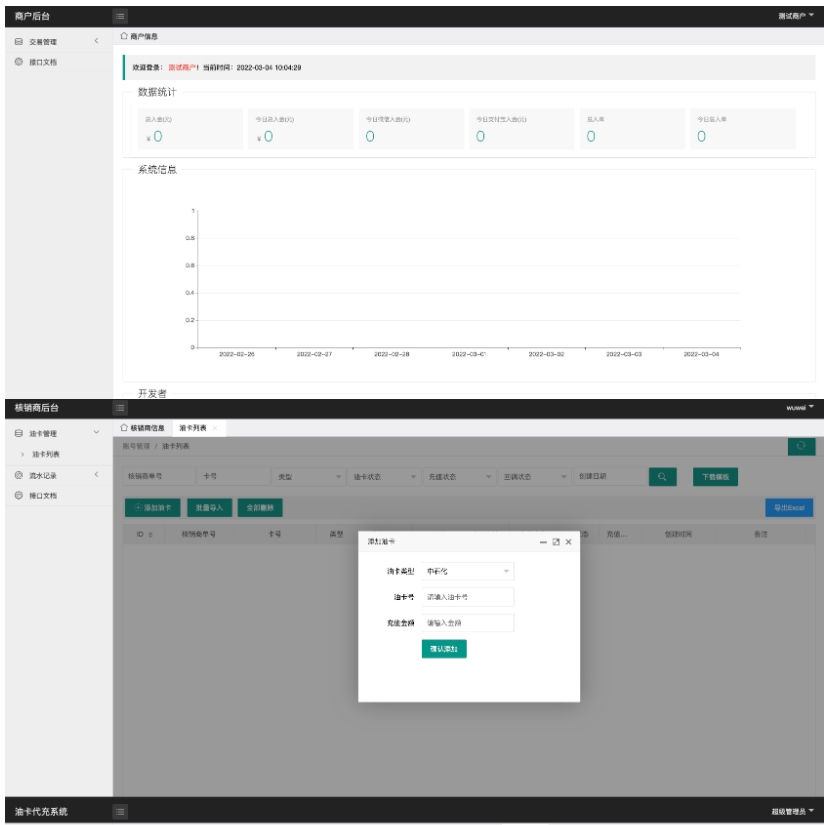The height and width of the screenshot is (825, 824).
Task: Click the 流水记录 icon in left sidebar
Action: click(17, 472)
